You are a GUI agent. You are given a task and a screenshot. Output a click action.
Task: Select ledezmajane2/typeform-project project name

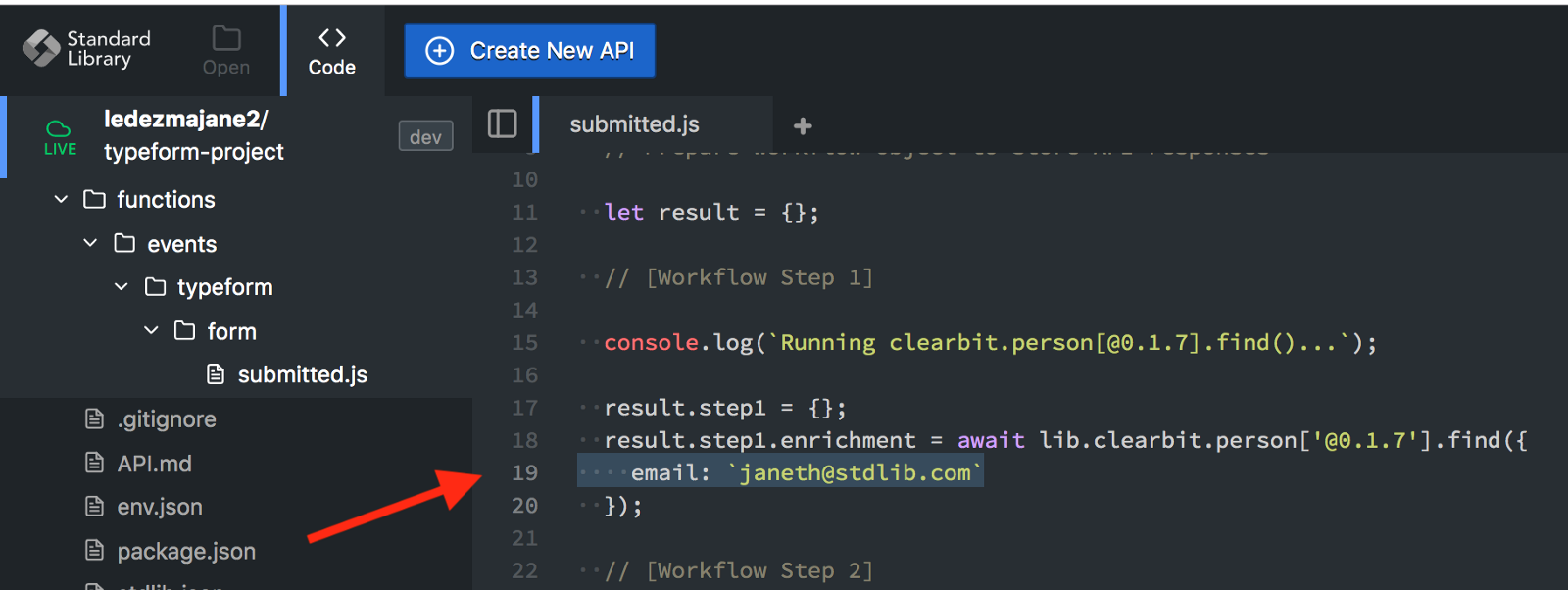pos(194,135)
